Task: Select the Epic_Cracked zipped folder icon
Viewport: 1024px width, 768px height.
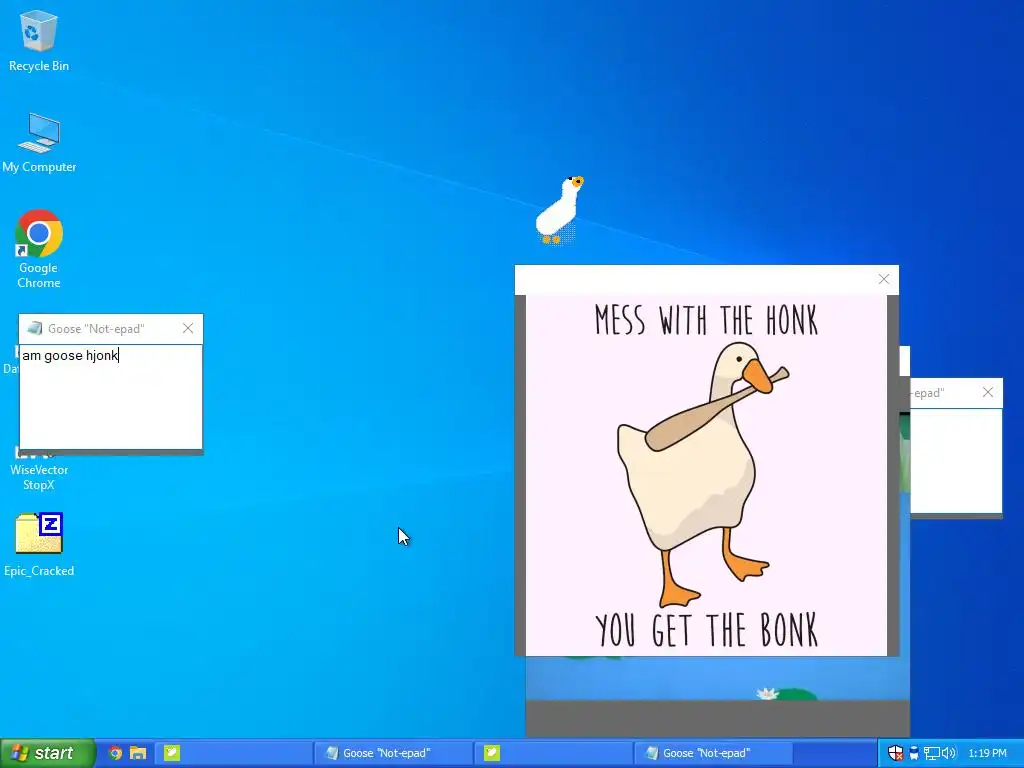Action: tap(39, 545)
